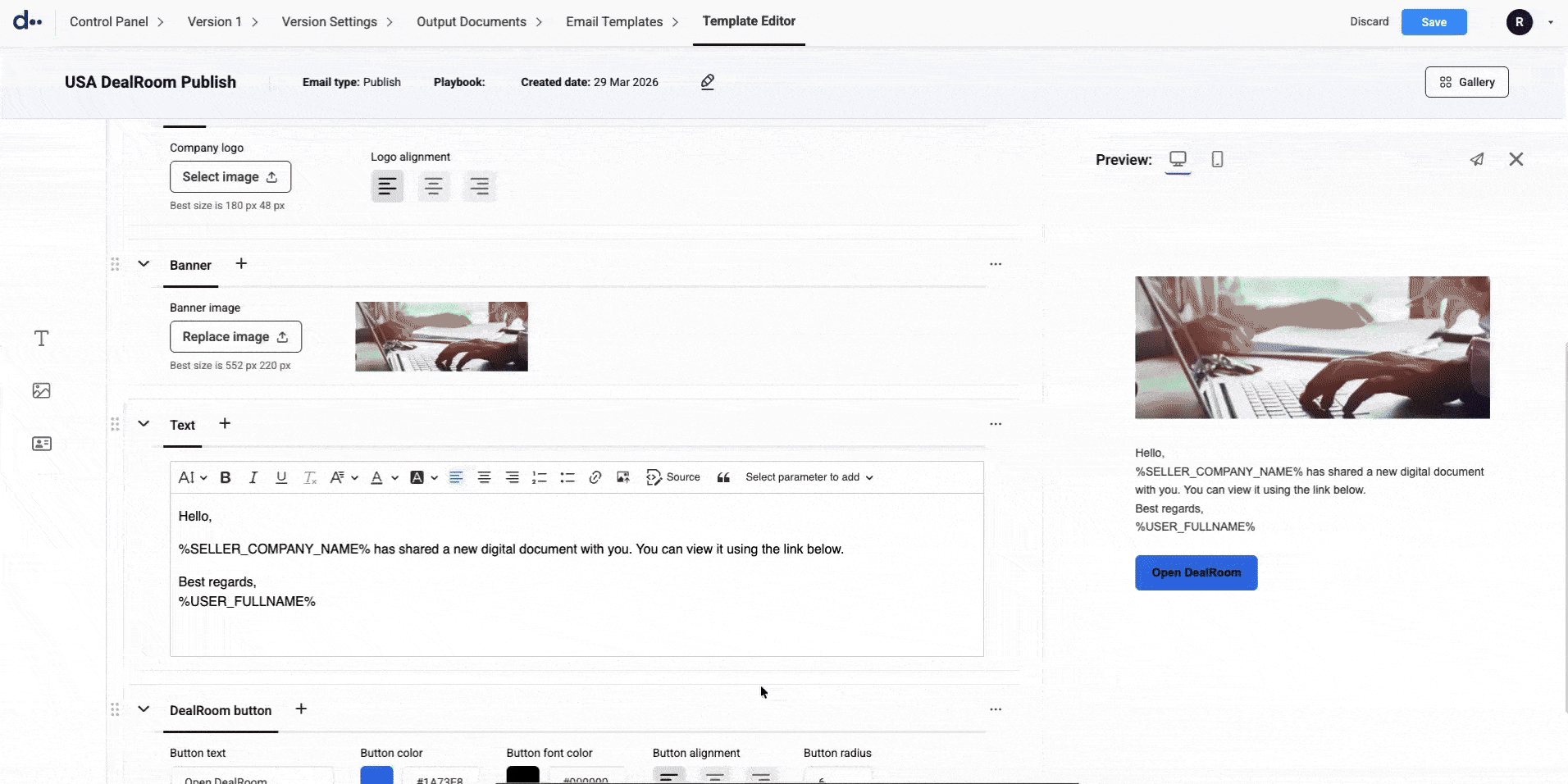Align text right in editor
1568x784 pixels.
tap(512, 477)
